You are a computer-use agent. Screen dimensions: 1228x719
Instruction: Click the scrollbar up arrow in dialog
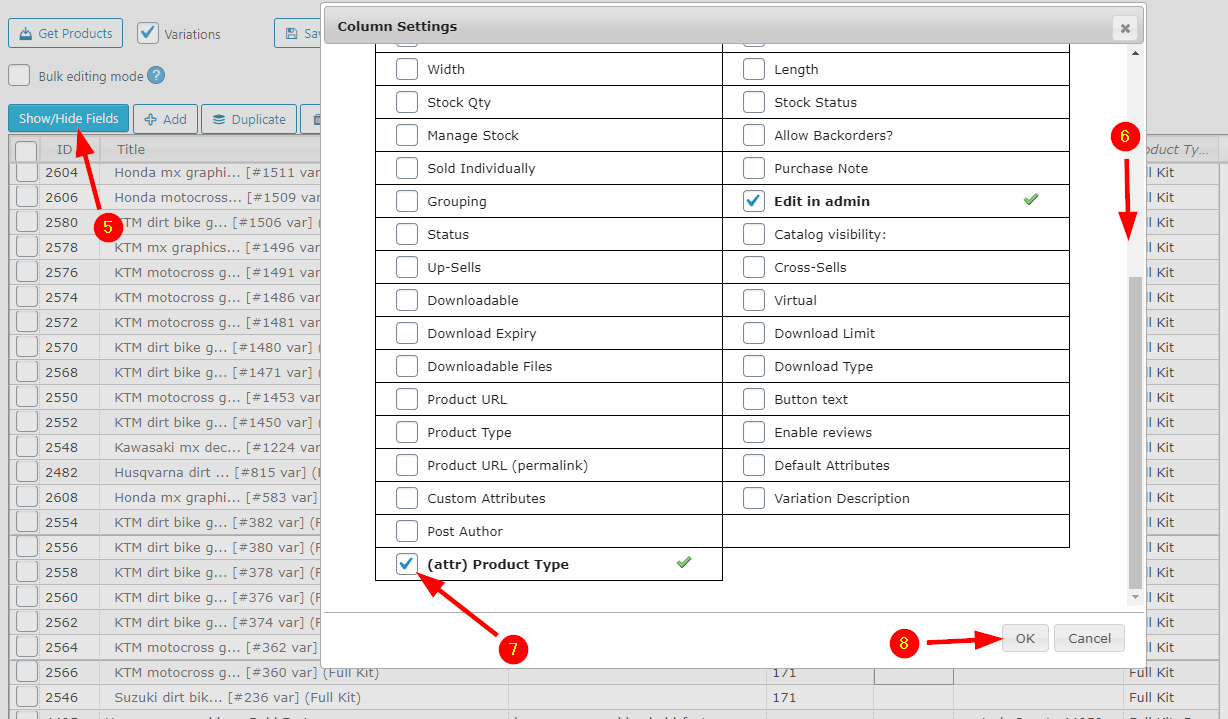pos(1134,52)
